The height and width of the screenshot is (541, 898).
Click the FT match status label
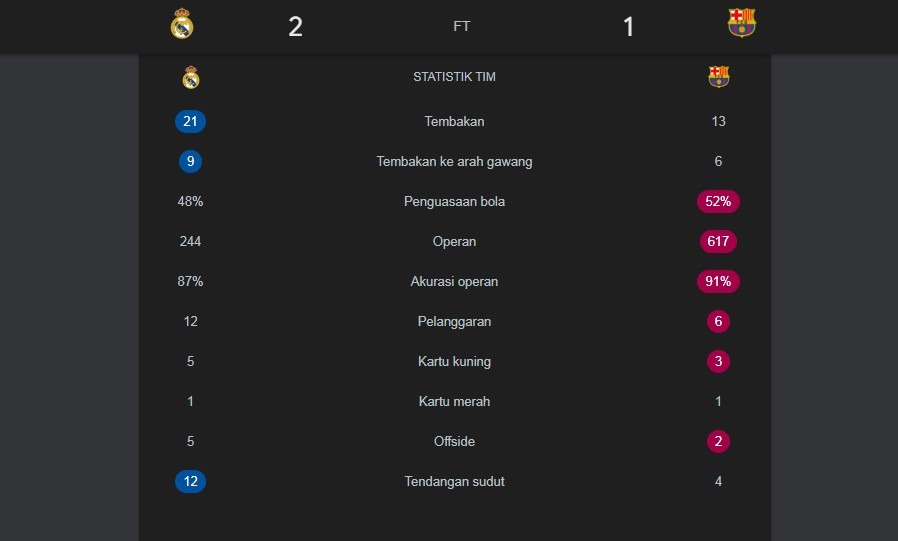point(461,27)
